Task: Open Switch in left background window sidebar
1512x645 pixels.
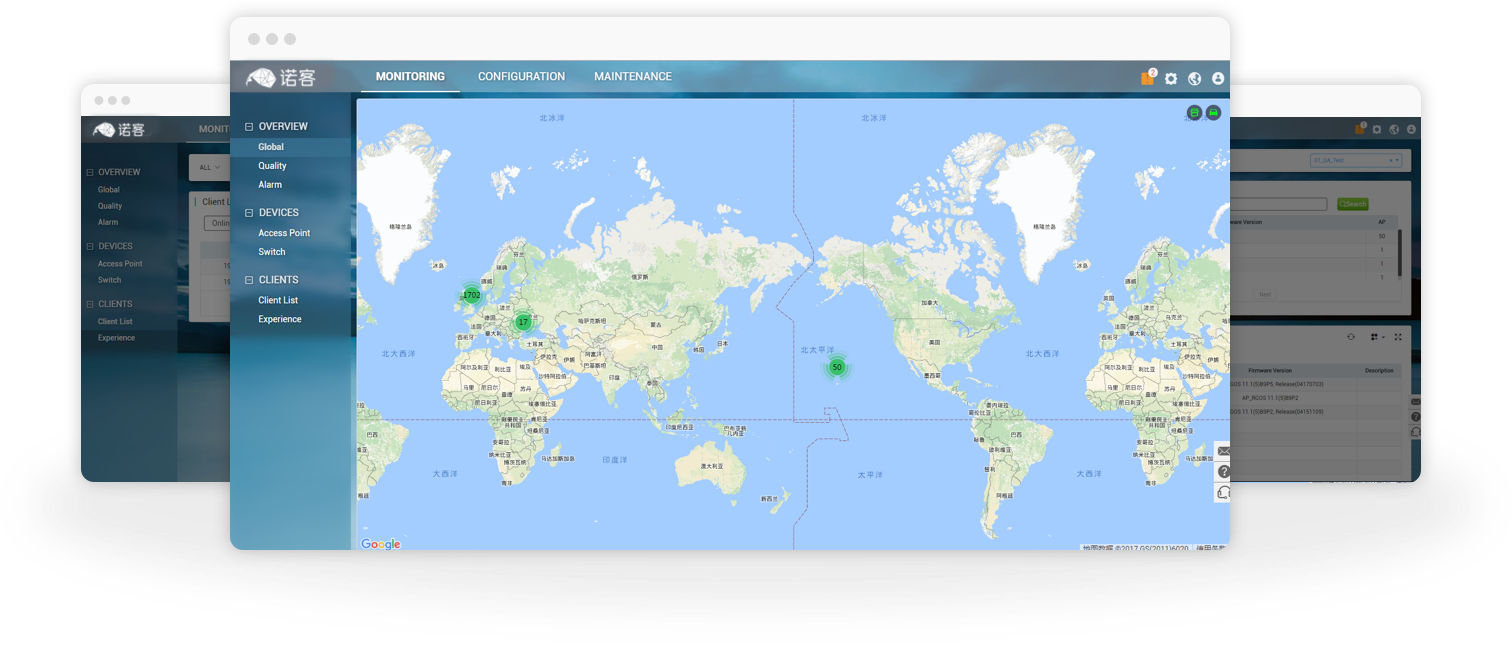Action: [109, 280]
